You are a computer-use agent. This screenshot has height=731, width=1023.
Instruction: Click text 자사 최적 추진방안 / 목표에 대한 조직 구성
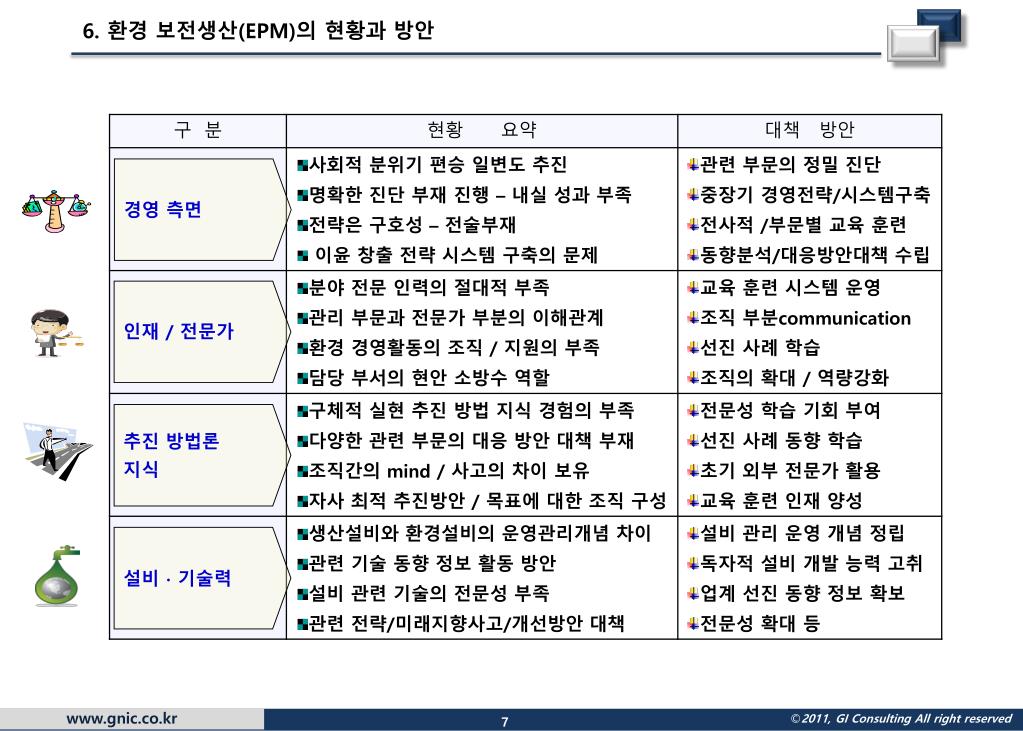click(x=487, y=501)
